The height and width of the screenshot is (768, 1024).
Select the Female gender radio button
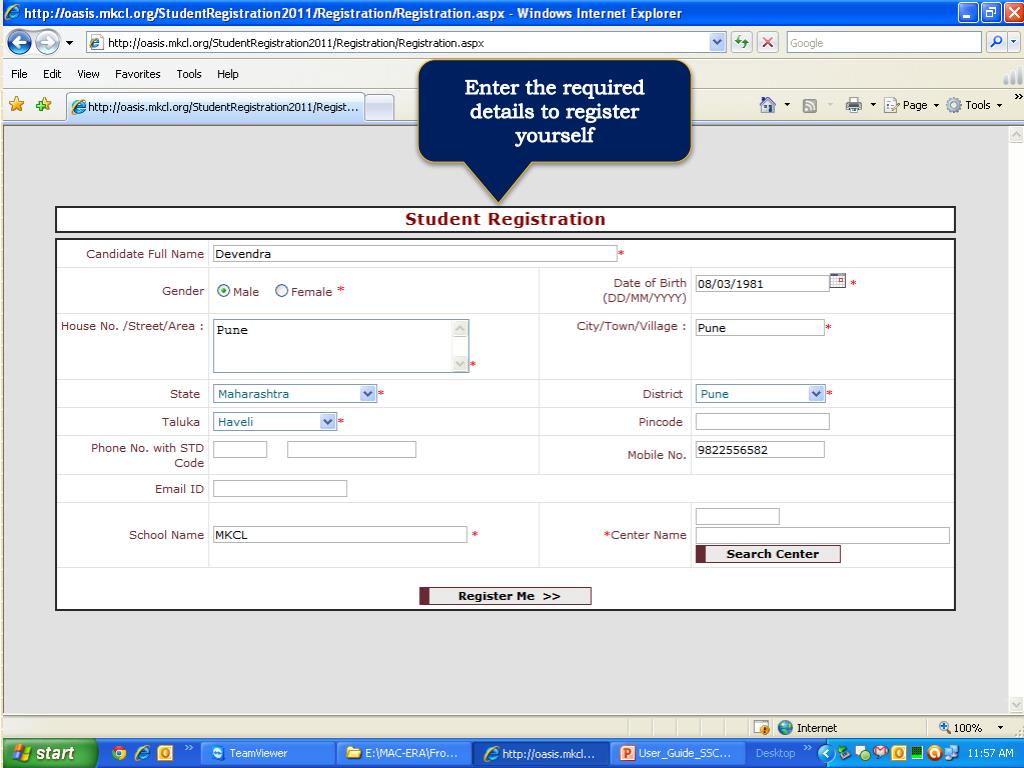(x=282, y=291)
